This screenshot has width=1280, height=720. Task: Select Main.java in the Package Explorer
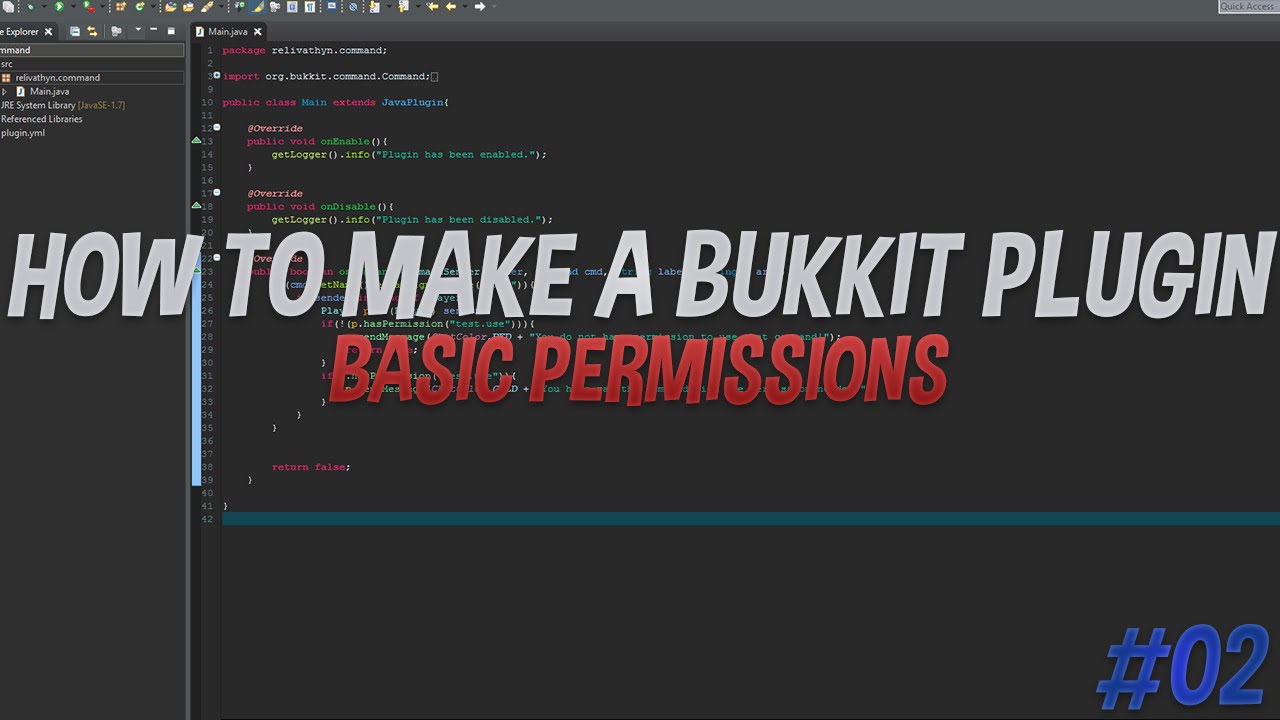coord(49,91)
